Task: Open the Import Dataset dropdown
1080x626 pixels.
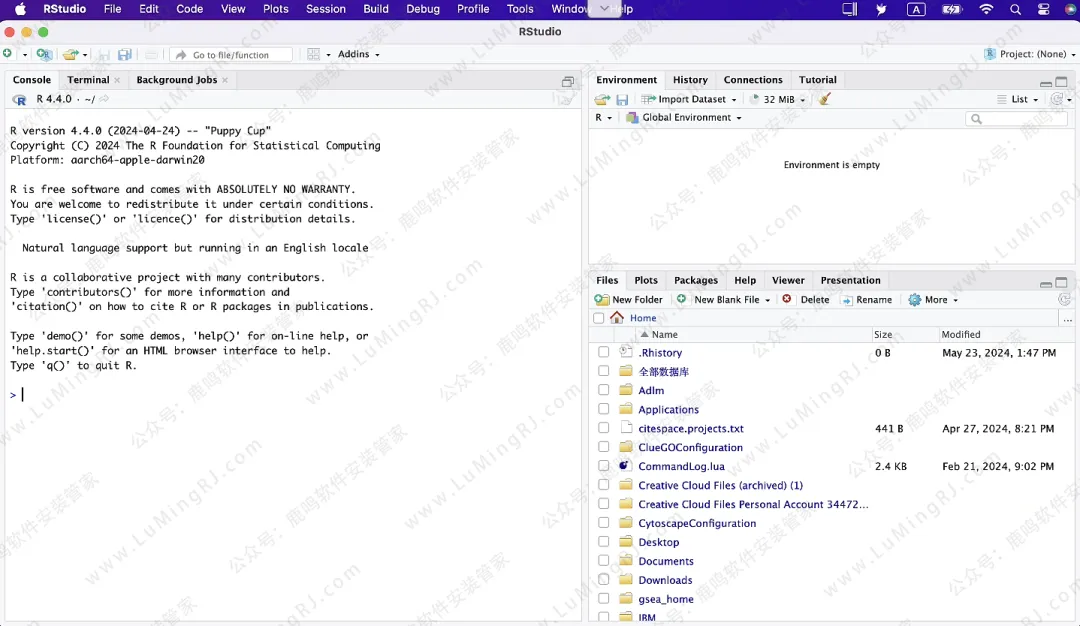Action: (x=690, y=99)
